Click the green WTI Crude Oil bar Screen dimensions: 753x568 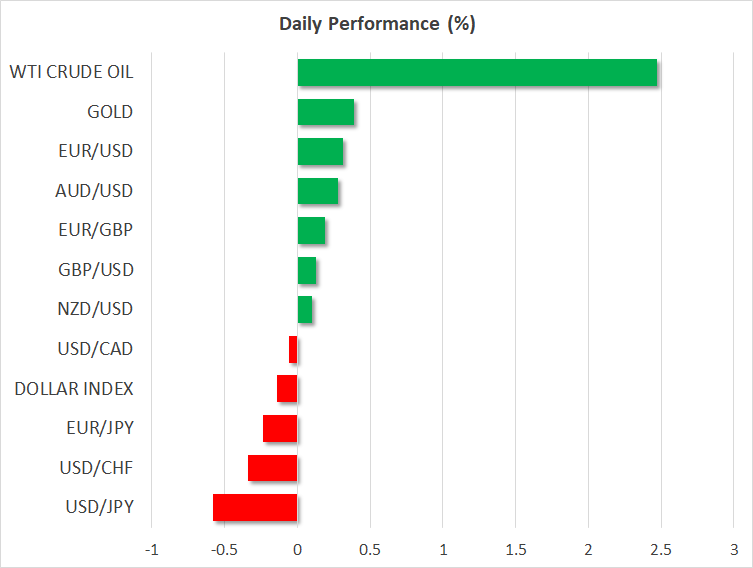(477, 73)
